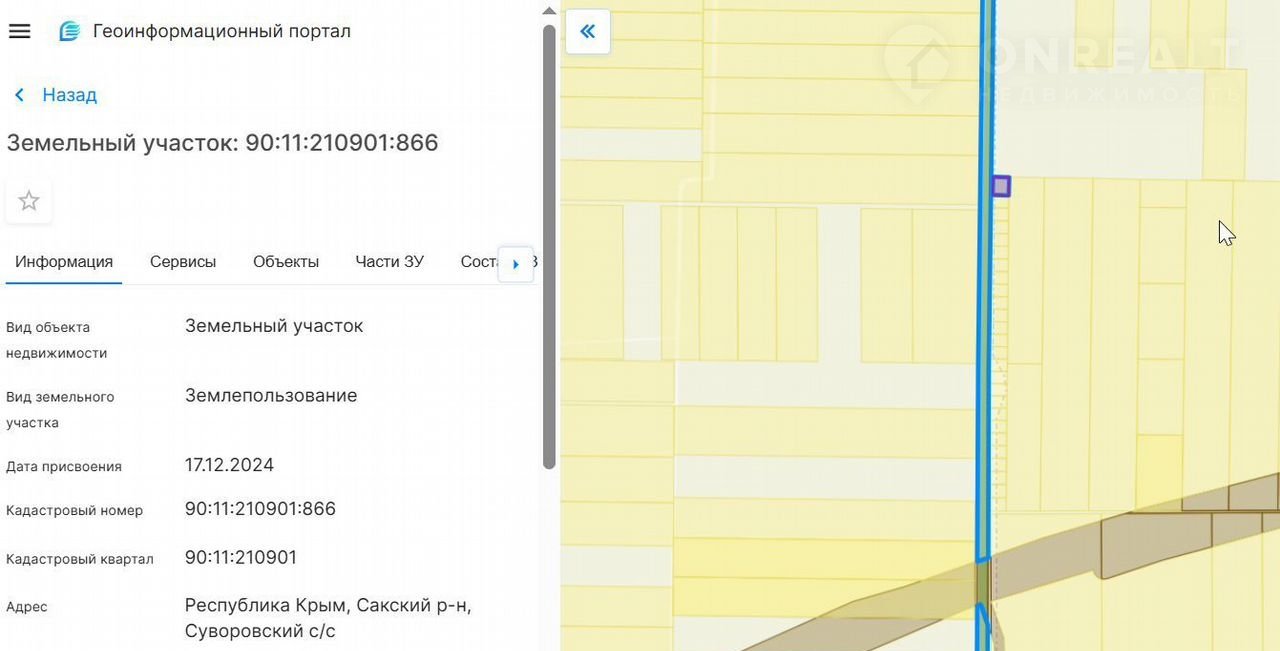The width and height of the screenshot is (1280, 651).
Task: Click the Геоинформационный портал title text
Action: point(221,31)
